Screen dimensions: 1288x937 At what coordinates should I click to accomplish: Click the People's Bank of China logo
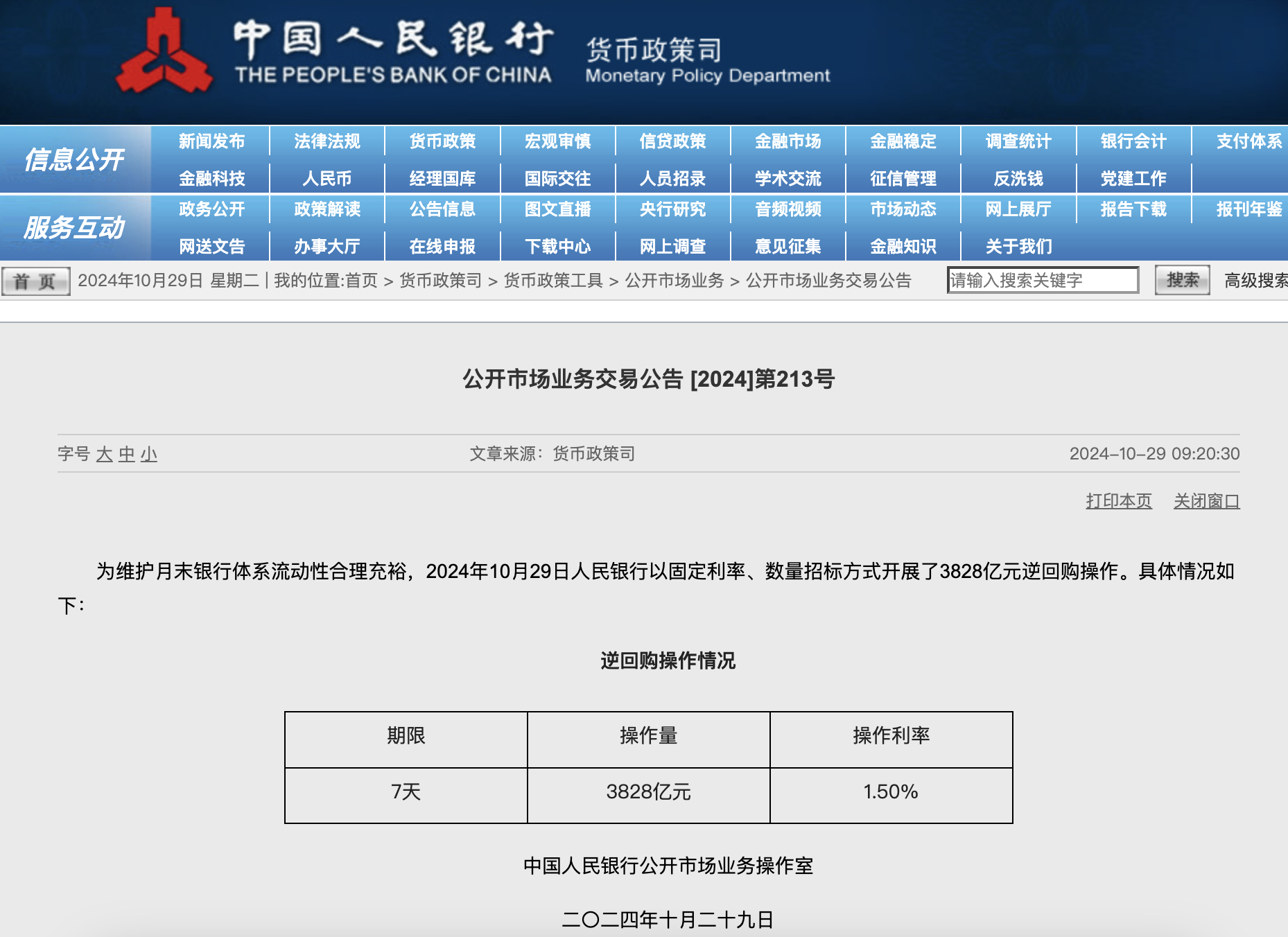click(164, 53)
